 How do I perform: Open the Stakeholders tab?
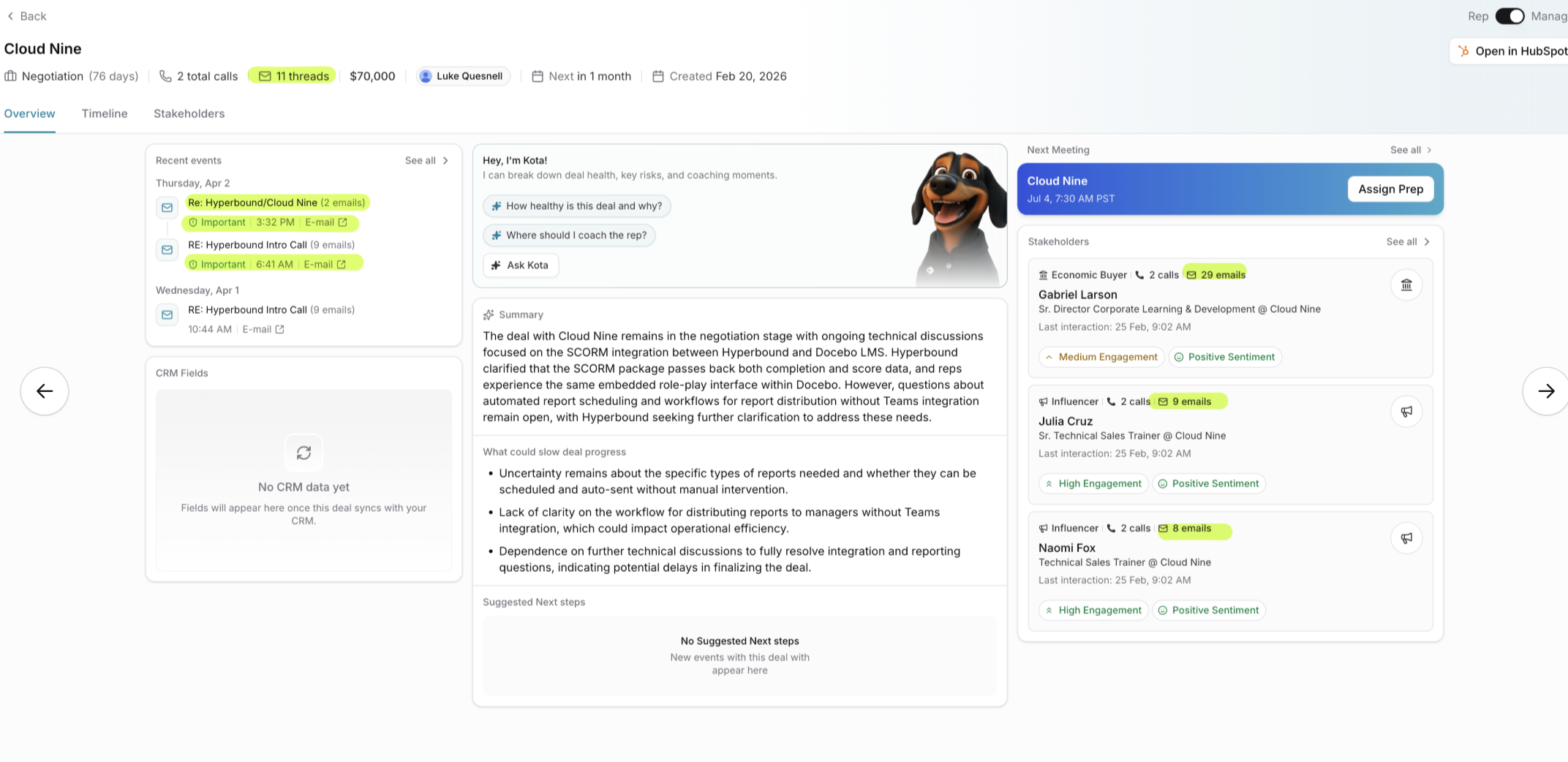pyautogui.click(x=189, y=113)
